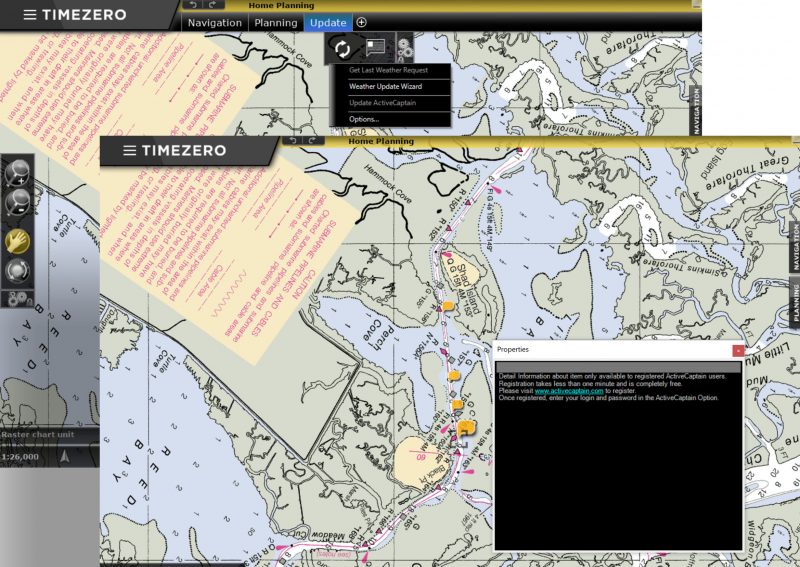Click the undo arrow in front window
The width and height of the screenshot is (800, 567).
(x=293, y=140)
